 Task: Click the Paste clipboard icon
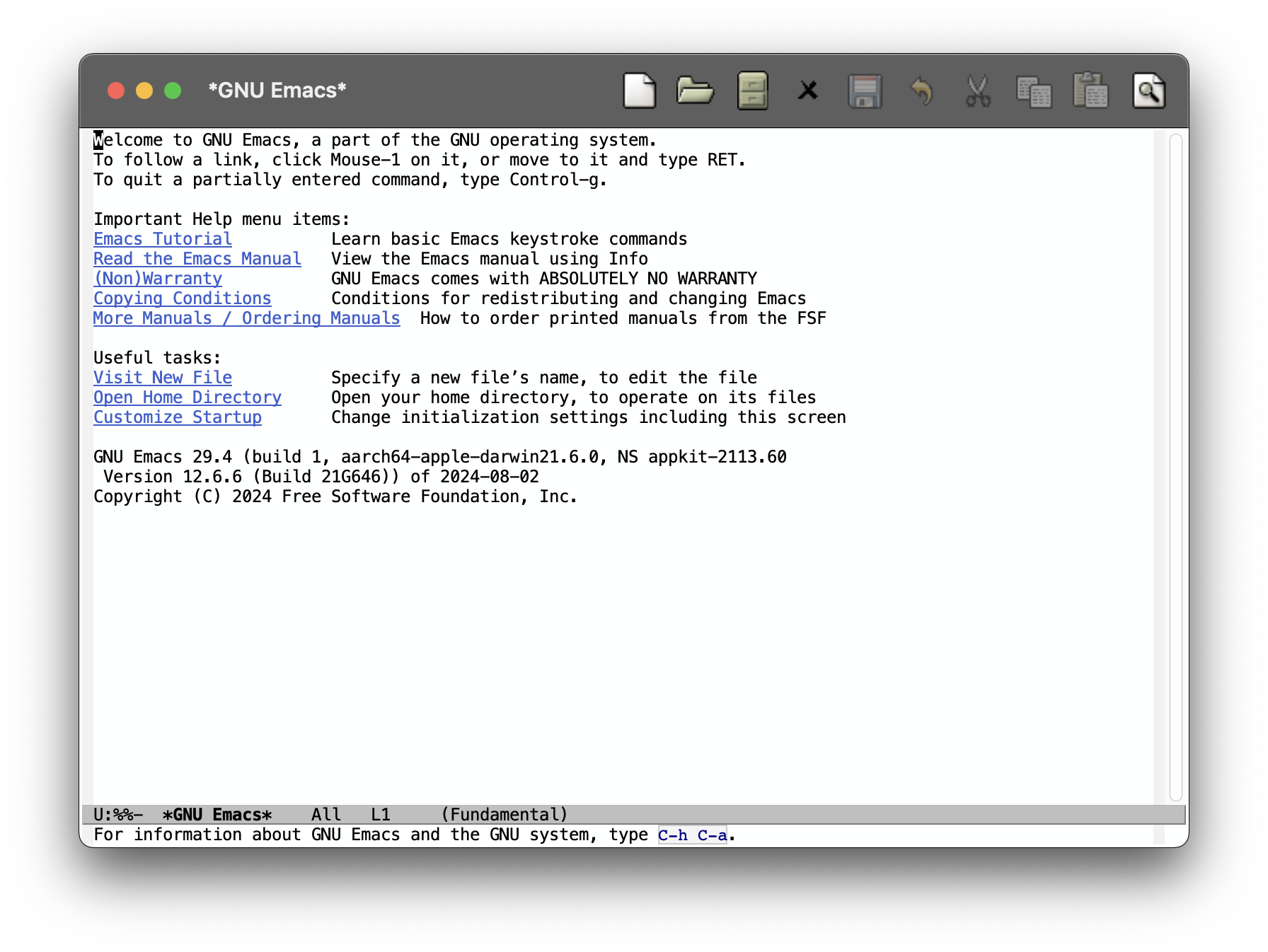coord(1090,91)
